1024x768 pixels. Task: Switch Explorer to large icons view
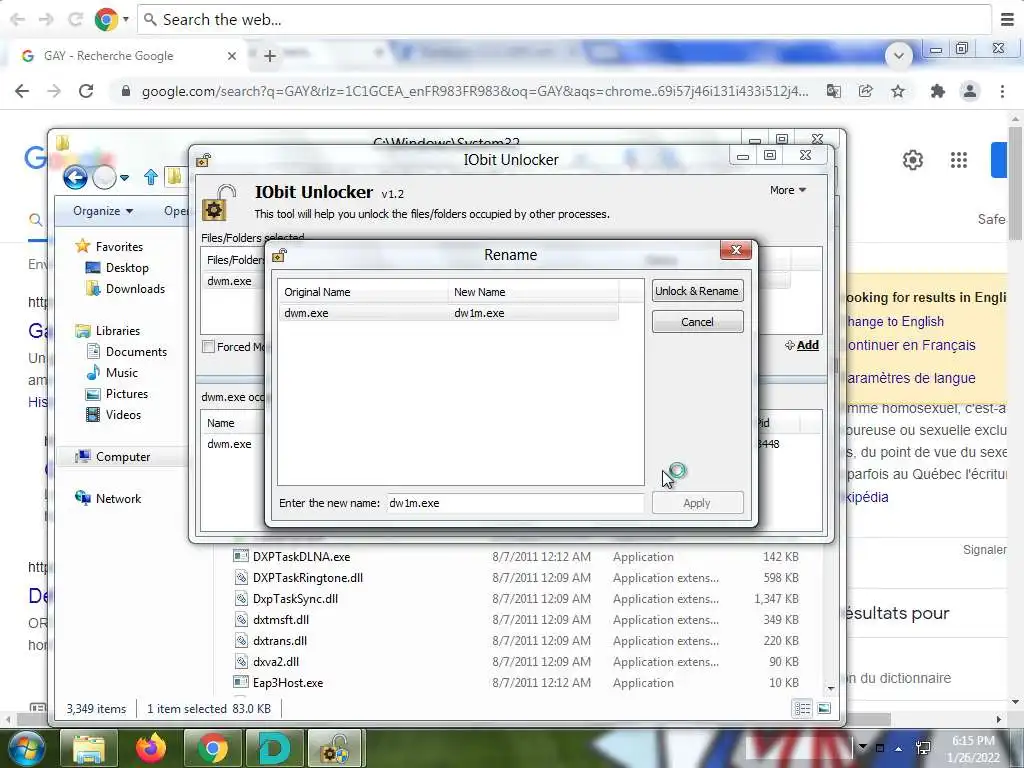click(824, 709)
